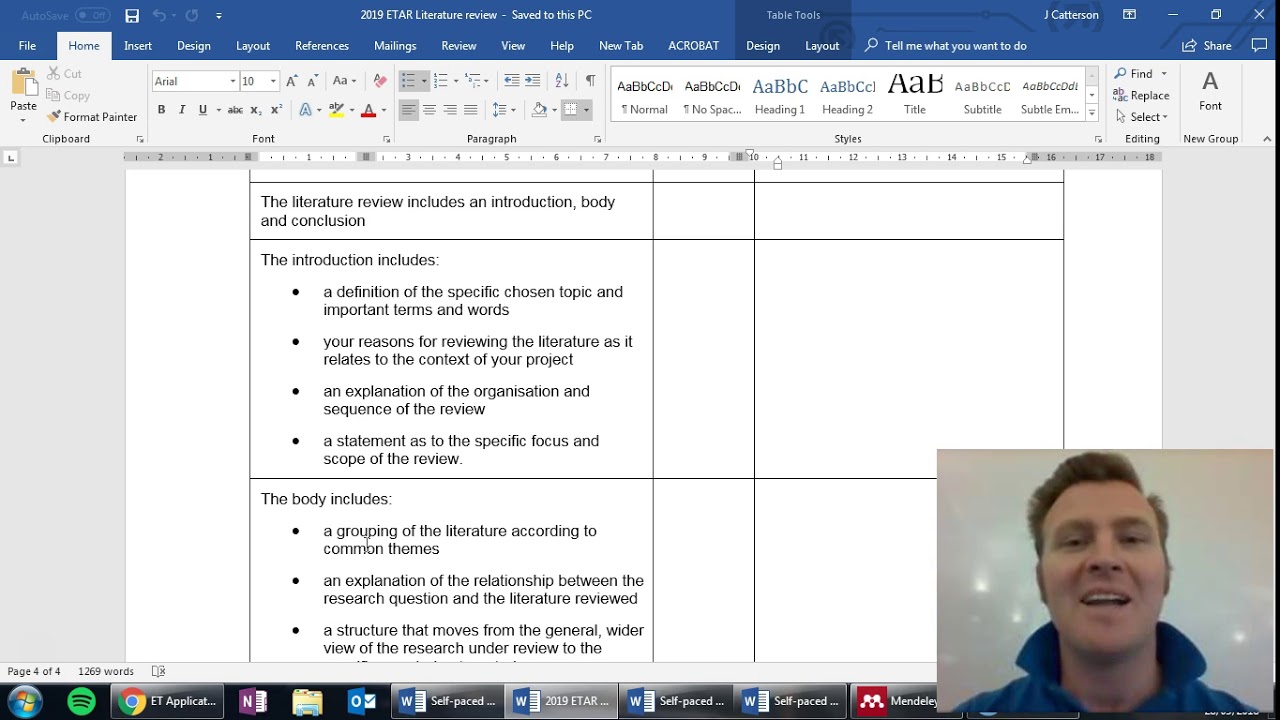The image size is (1280, 720).
Task: Align text left
Action: tap(408, 110)
